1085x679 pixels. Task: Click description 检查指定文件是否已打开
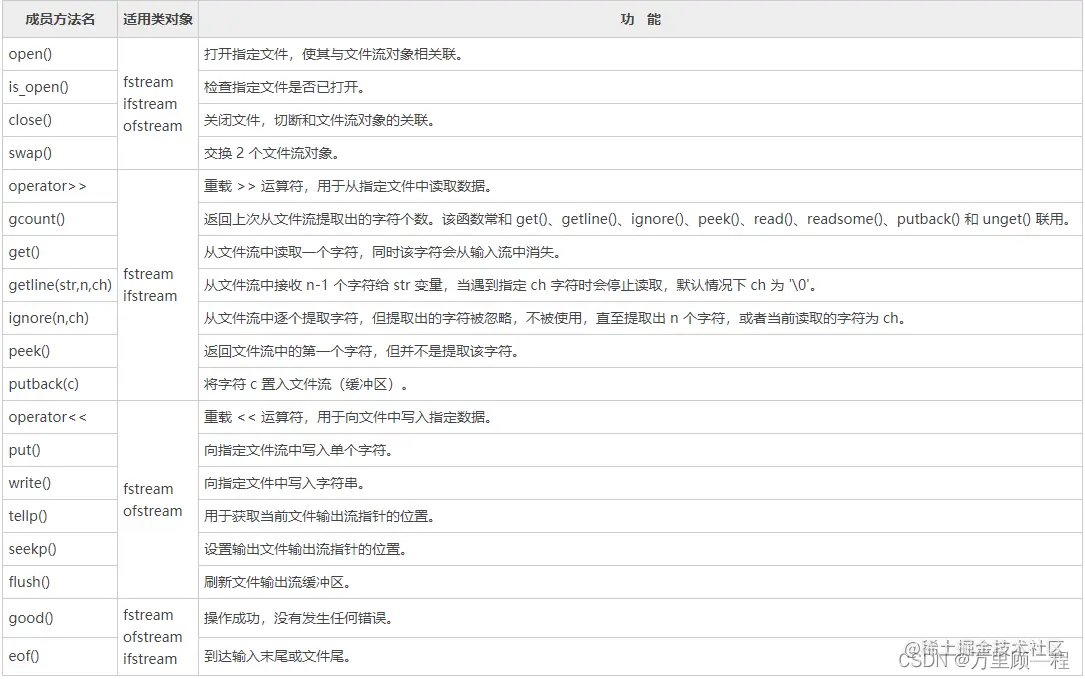[x=284, y=87]
